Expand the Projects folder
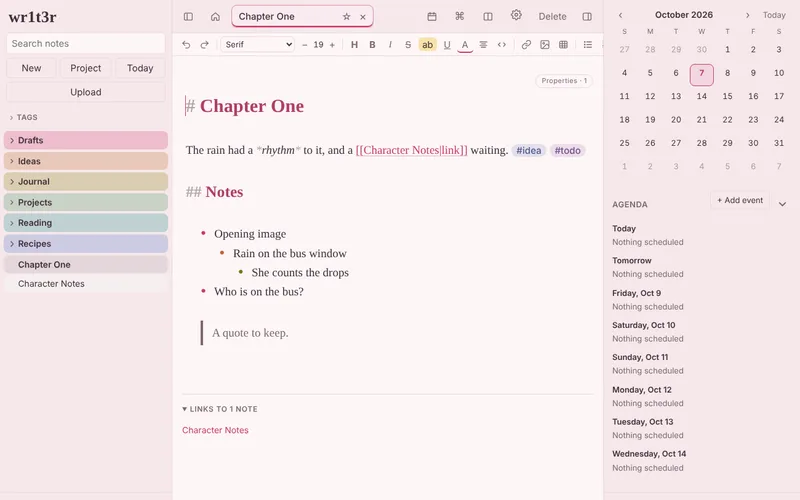Screen dimensions: 800x500 point(86,202)
